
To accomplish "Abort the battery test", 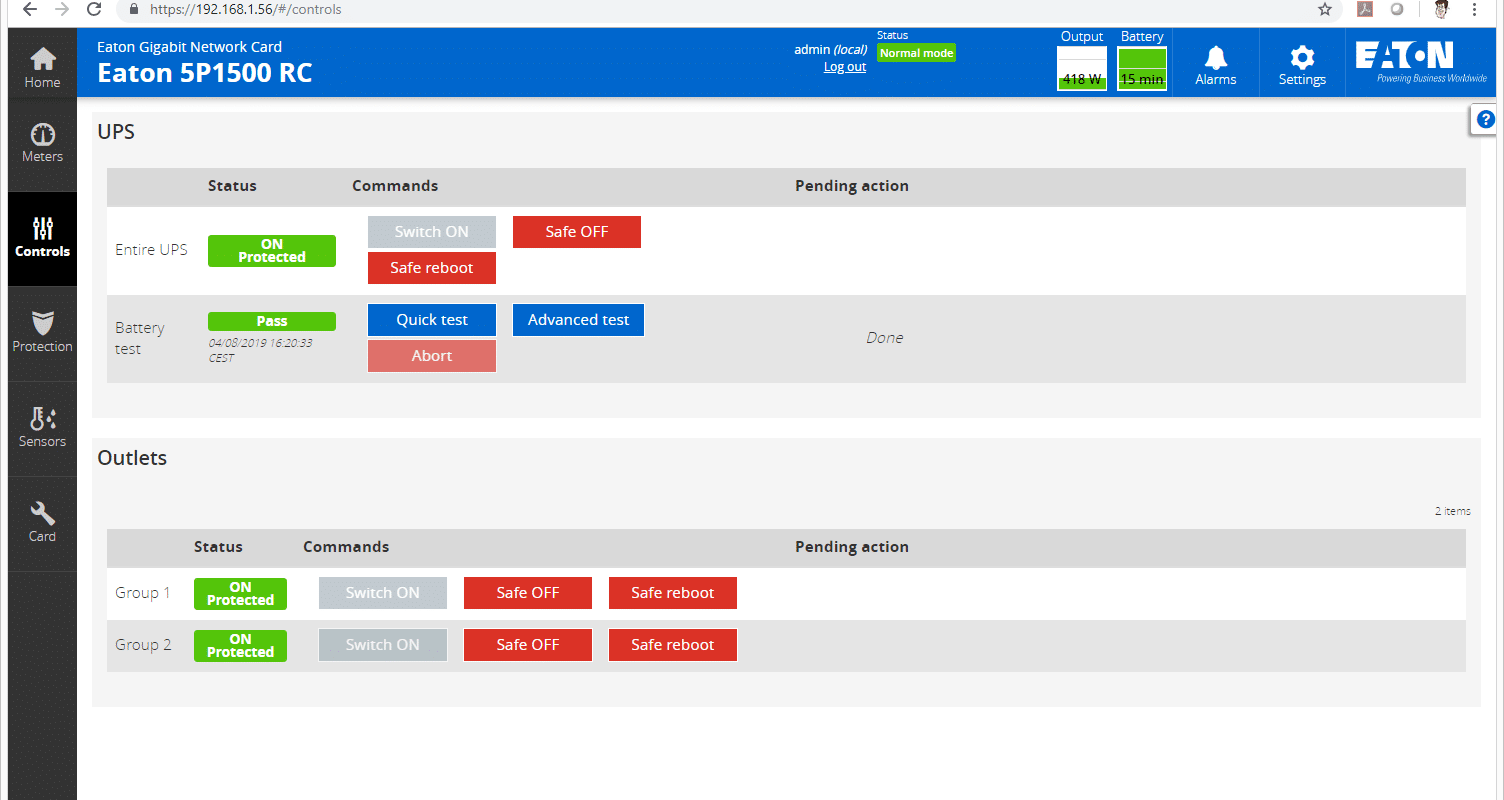I will tap(432, 356).
